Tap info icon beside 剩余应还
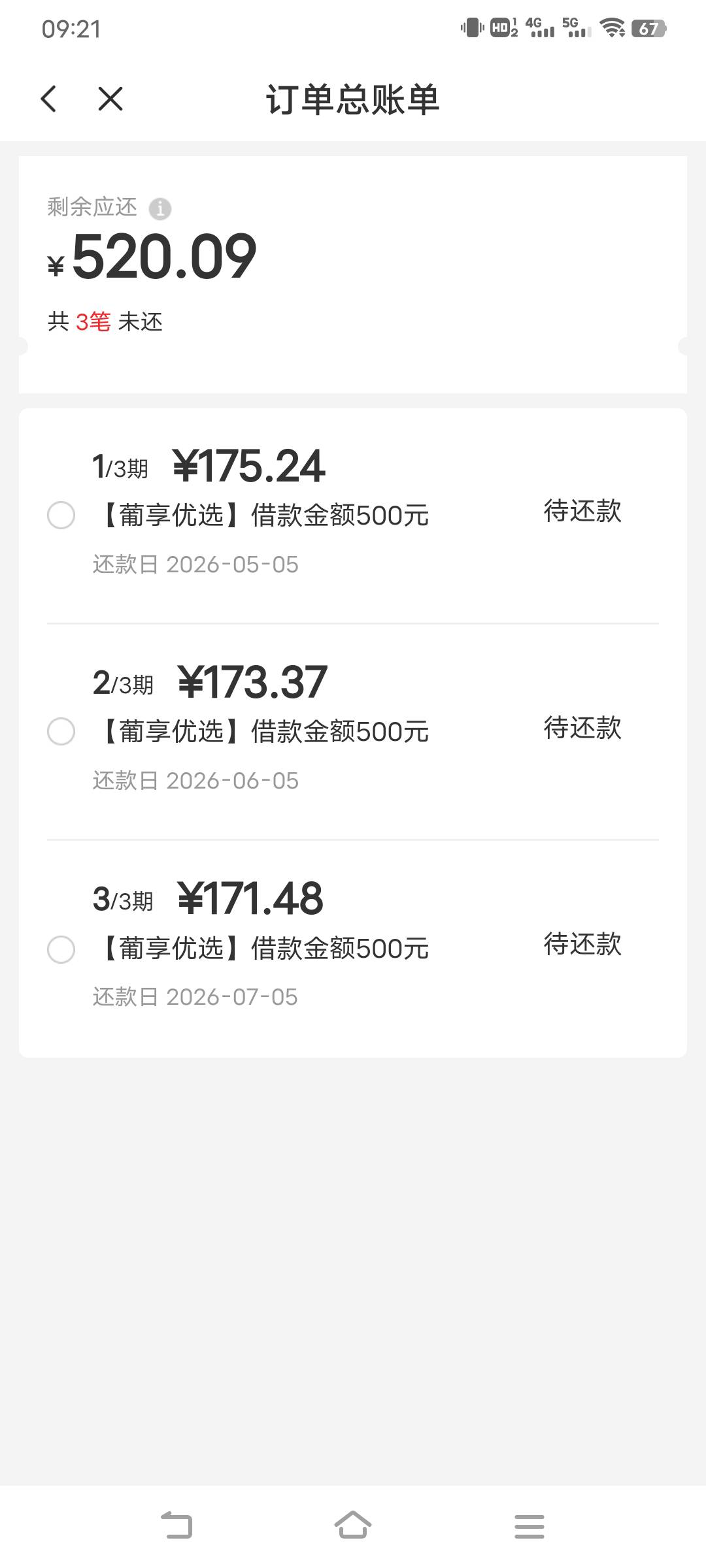 click(160, 209)
